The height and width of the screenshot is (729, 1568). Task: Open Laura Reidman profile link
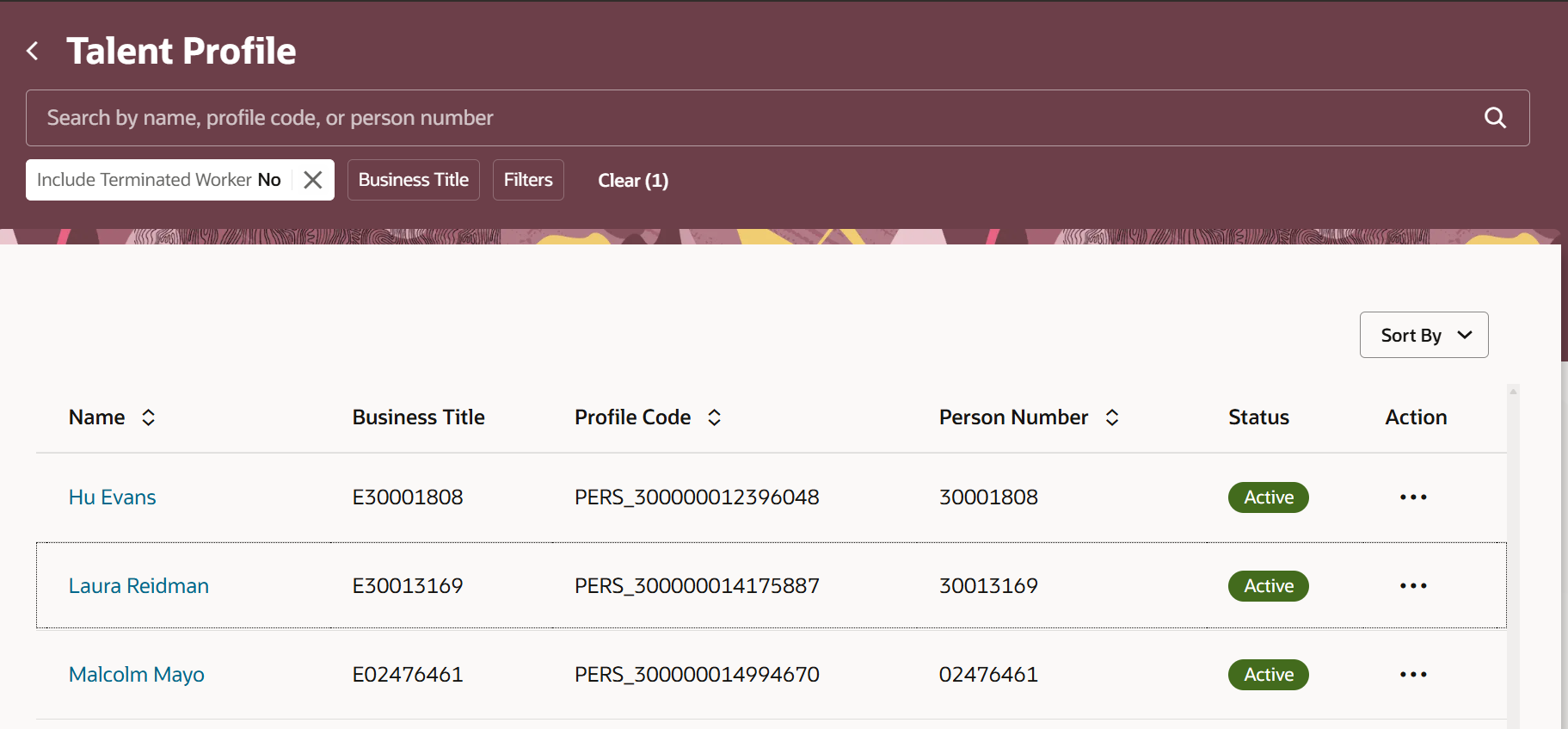(138, 586)
